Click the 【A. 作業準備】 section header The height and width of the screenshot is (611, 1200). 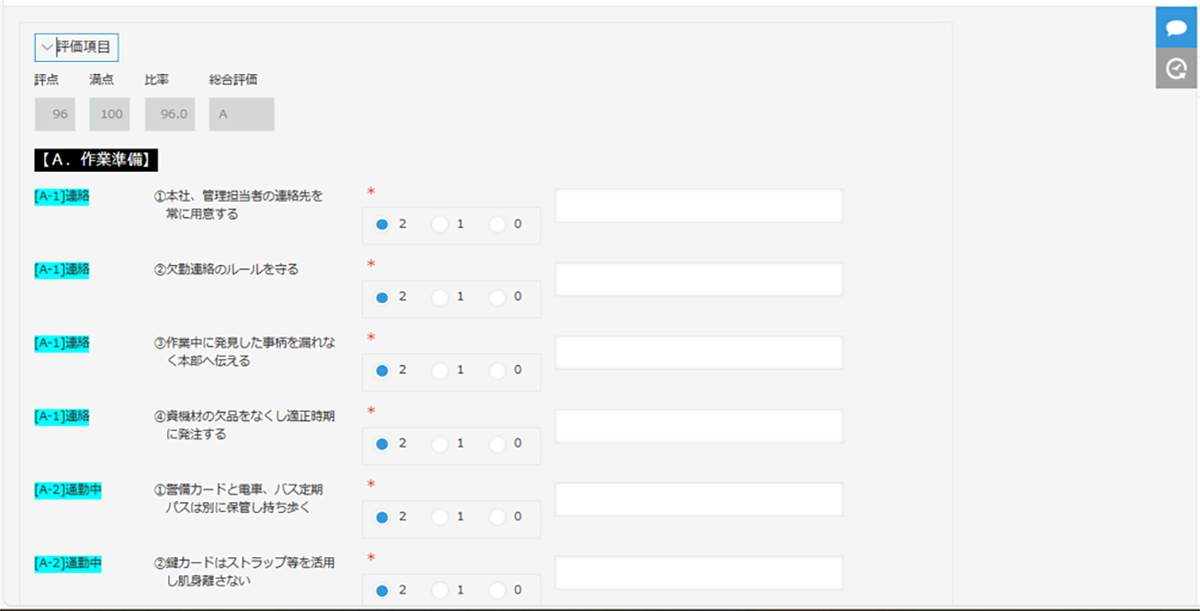point(97,159)
